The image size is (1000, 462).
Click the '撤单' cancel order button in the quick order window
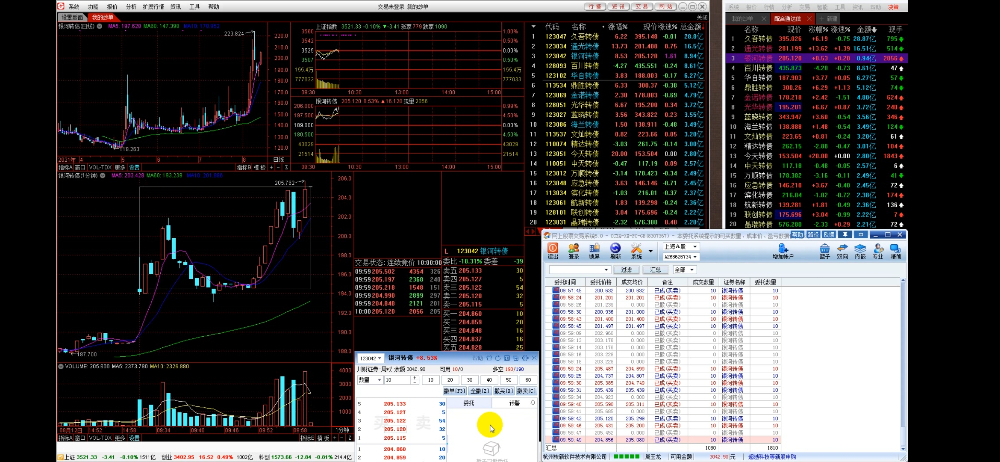click(454, 391)
